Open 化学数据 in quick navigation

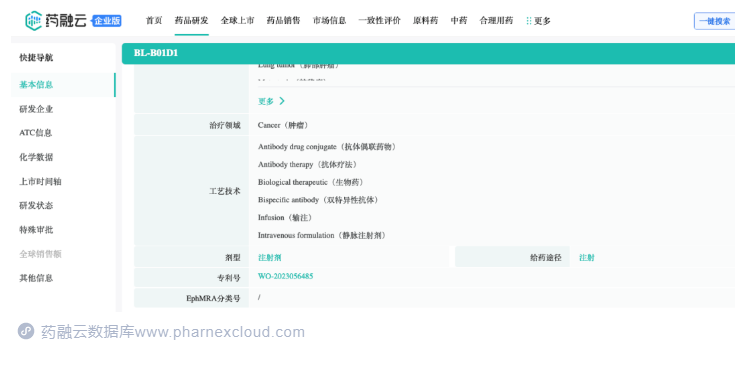tap(36, 157)
